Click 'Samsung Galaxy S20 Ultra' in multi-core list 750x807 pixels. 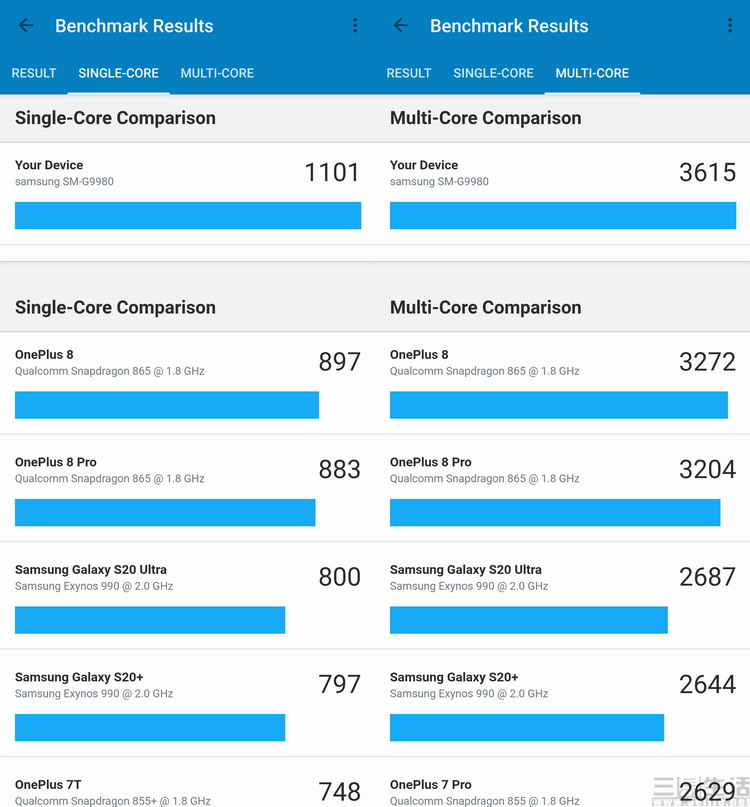[x=465, y=570]
